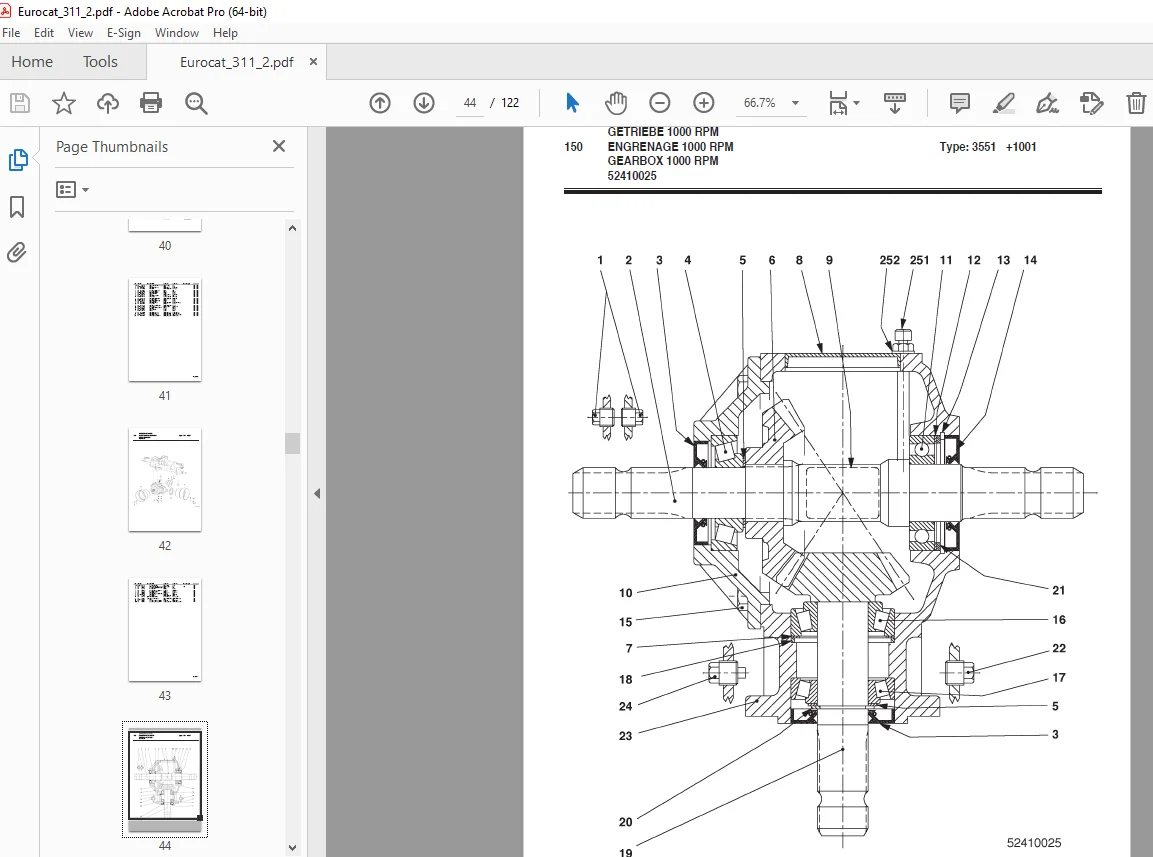Screen dimensions: 1153x857
Task: Select the Highlight text tool
Action: point(1004,103)
